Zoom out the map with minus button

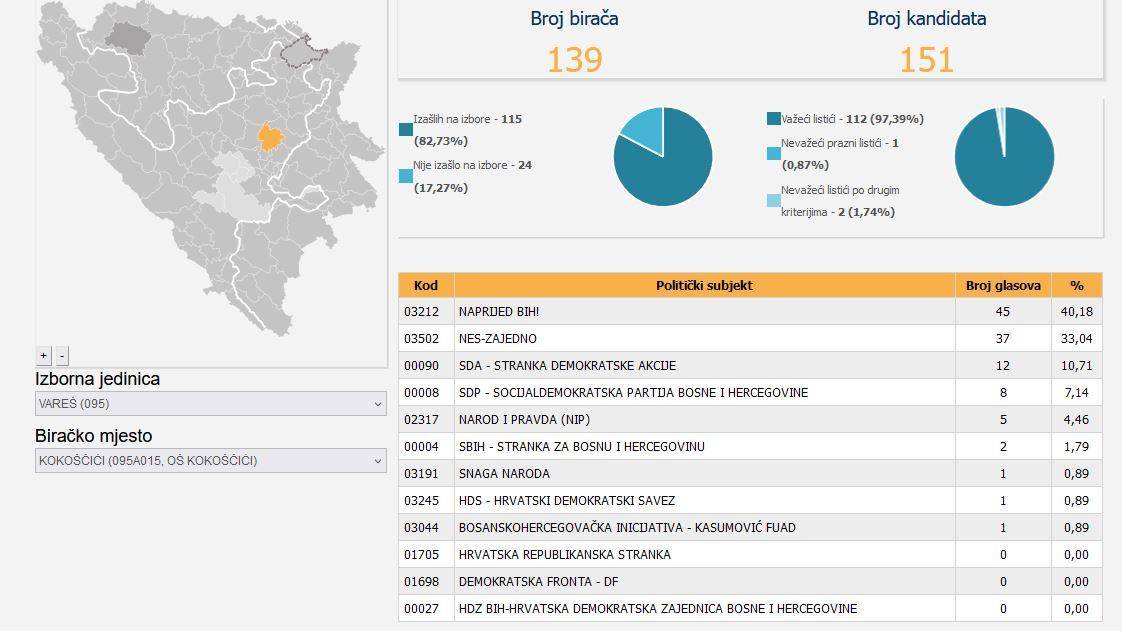pos(62,356)
